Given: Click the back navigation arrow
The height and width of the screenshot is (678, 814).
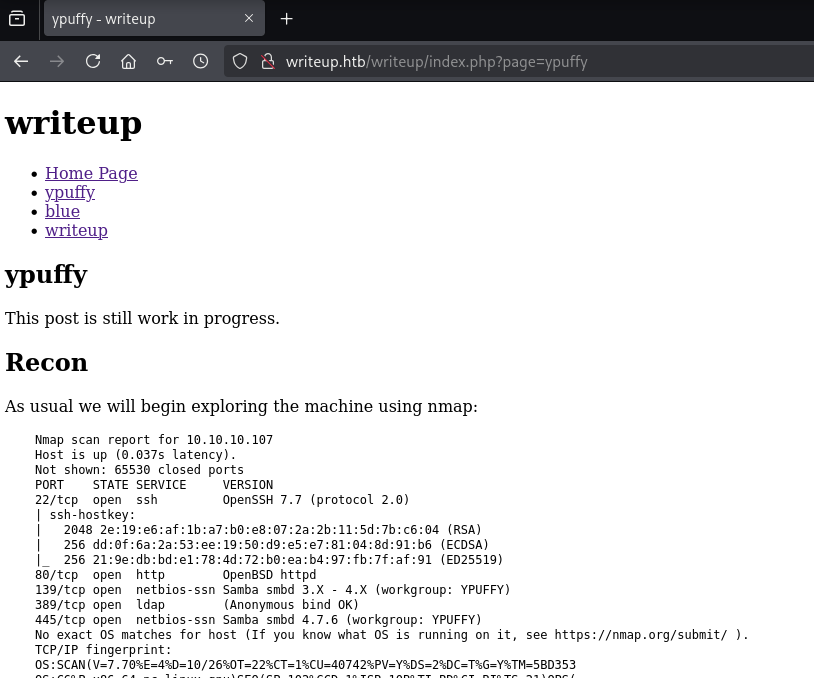Looking at the screenshot, I should pyautogui.click(x=20, y=61).
